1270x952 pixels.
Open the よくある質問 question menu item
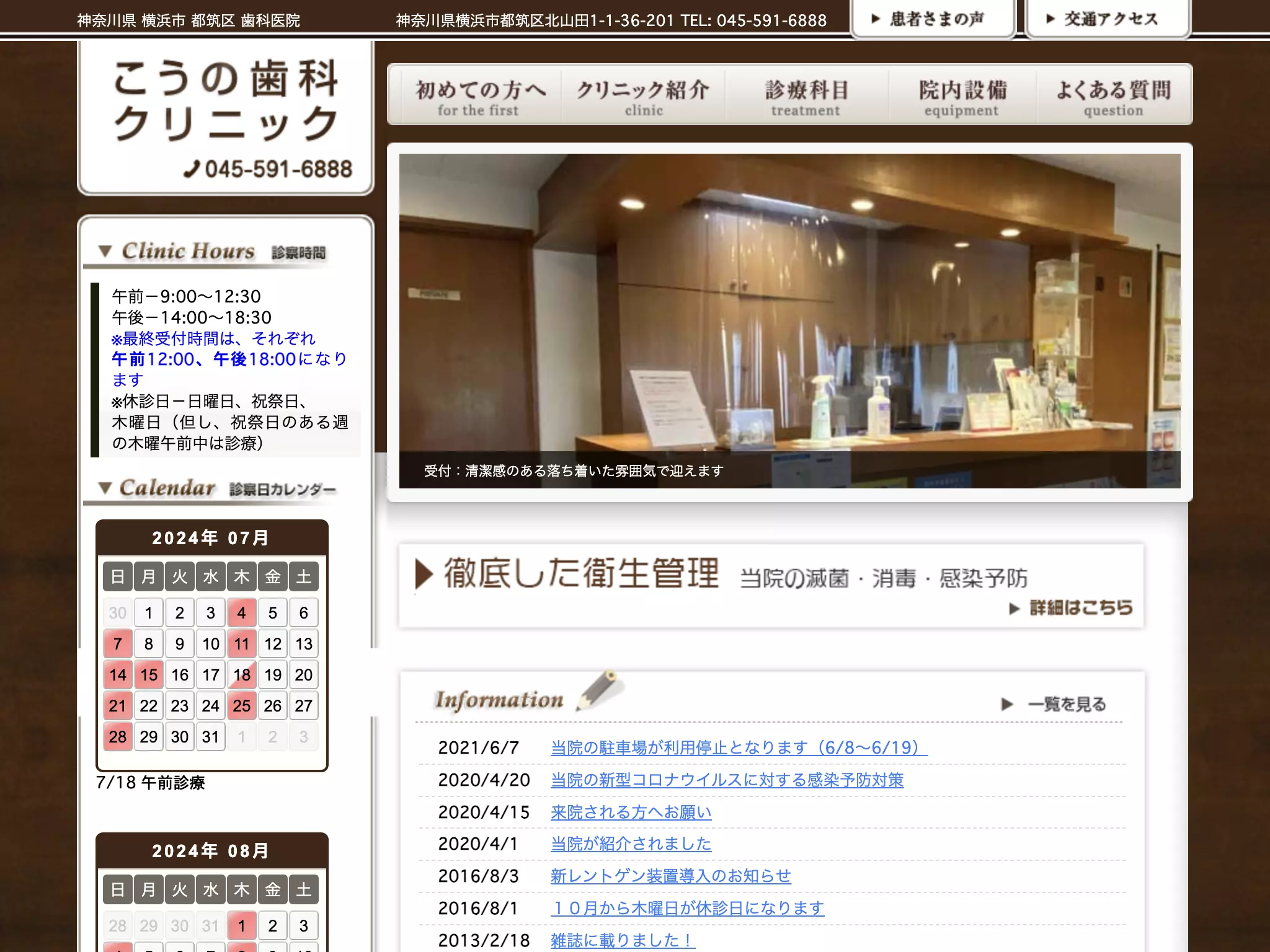point(1114,97)
